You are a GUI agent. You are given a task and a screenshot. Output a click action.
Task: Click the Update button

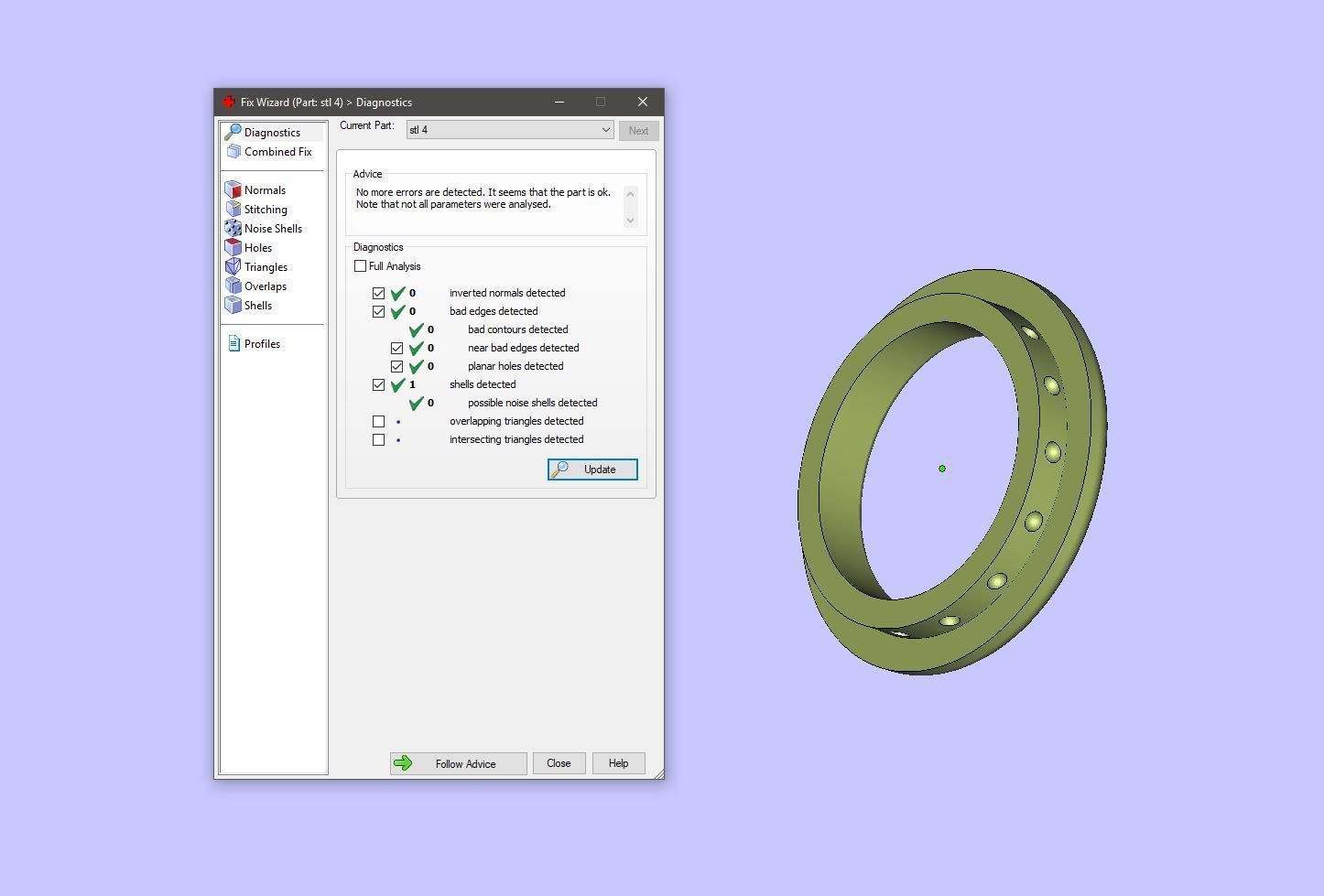pyautogui.click(x=592, y=470)
